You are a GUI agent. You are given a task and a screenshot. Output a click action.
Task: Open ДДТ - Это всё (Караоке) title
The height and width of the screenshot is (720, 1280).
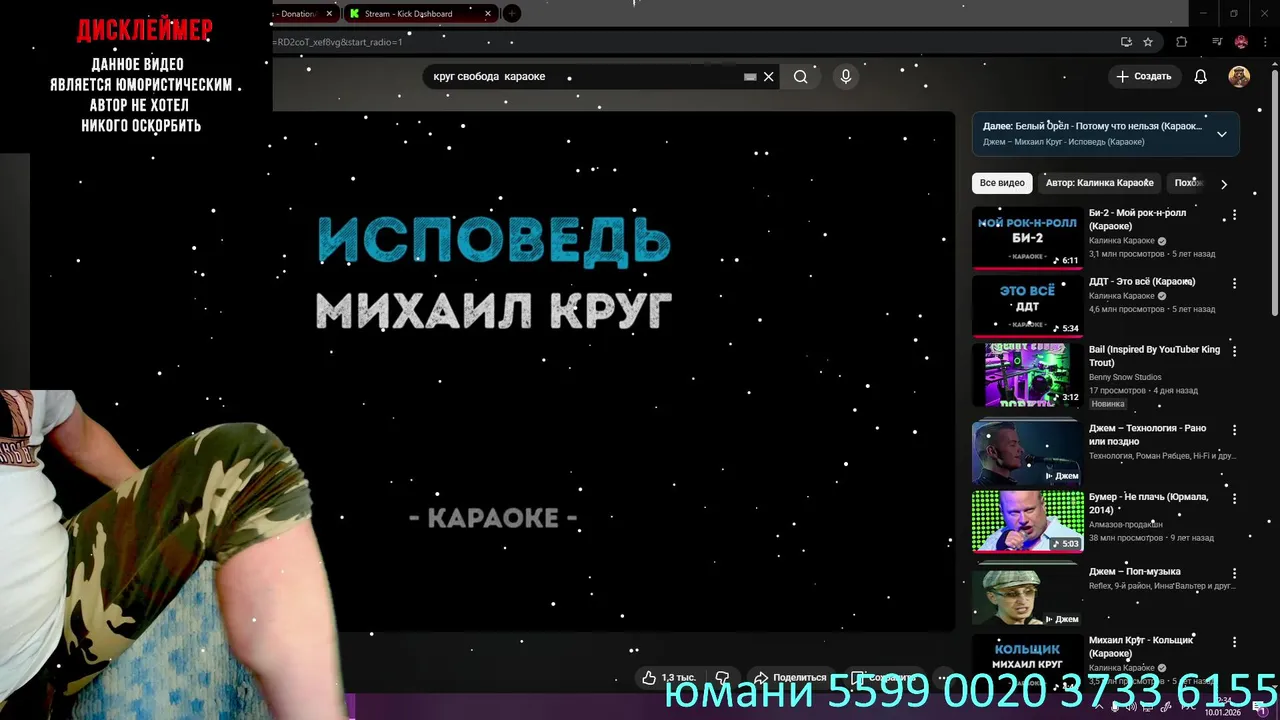point(1142,281)
